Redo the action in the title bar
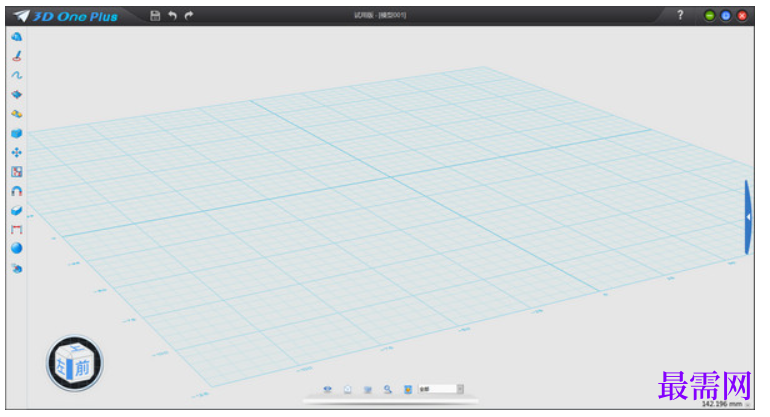 [x=189, y=16]
